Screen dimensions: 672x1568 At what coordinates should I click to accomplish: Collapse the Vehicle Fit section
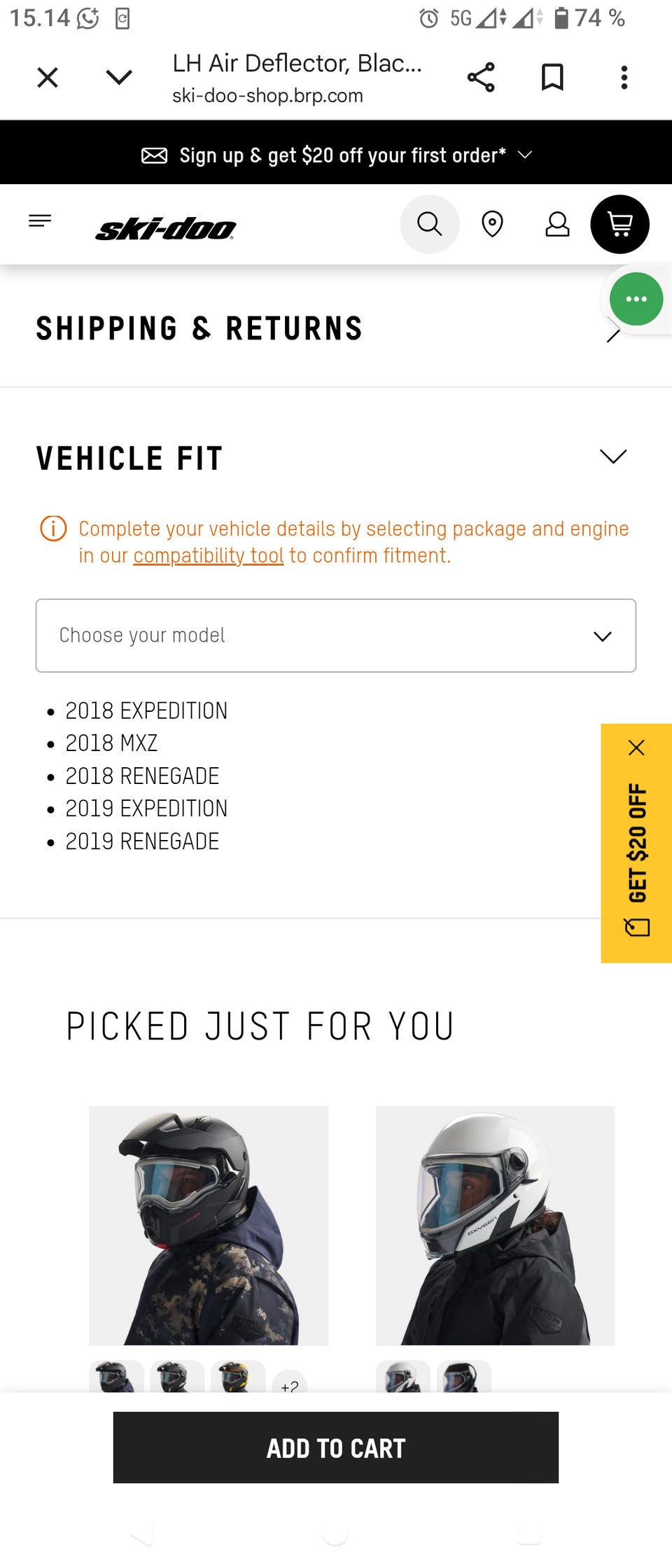click(613, 457)
